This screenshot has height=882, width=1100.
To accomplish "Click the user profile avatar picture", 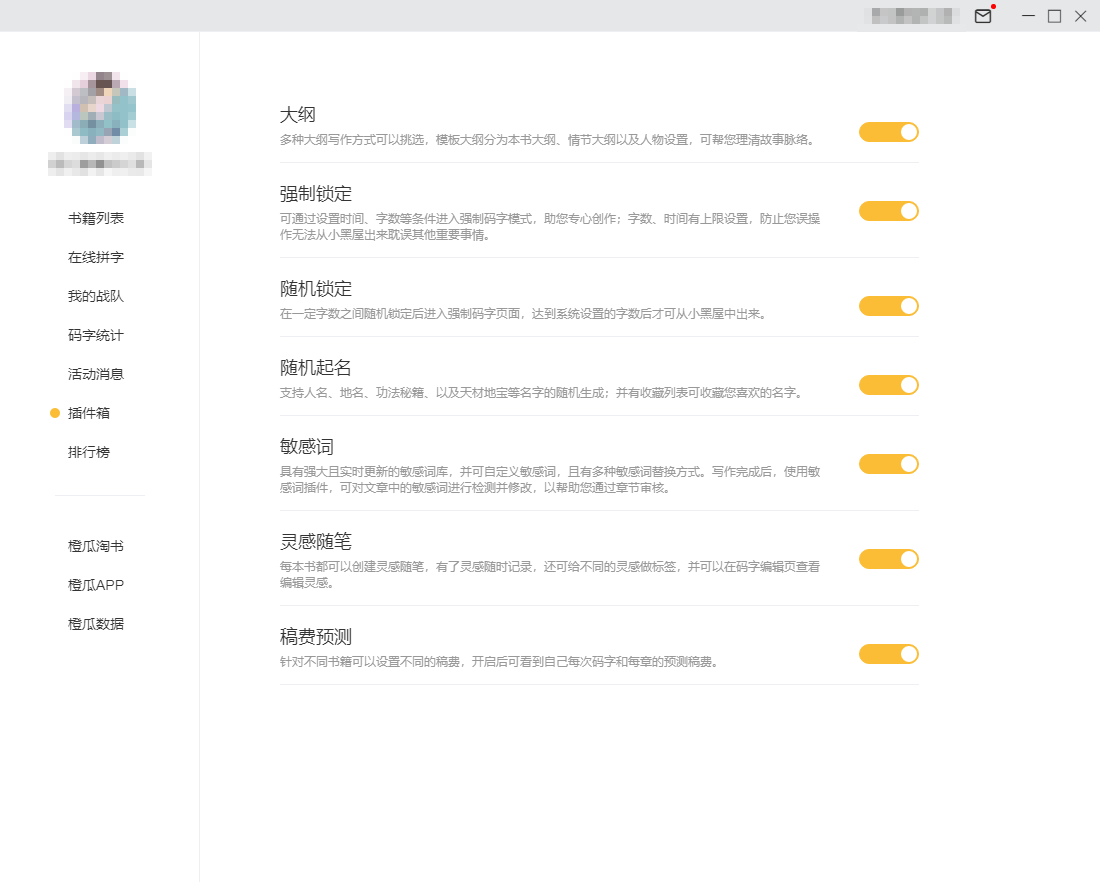I will click(x=99, y=107).
